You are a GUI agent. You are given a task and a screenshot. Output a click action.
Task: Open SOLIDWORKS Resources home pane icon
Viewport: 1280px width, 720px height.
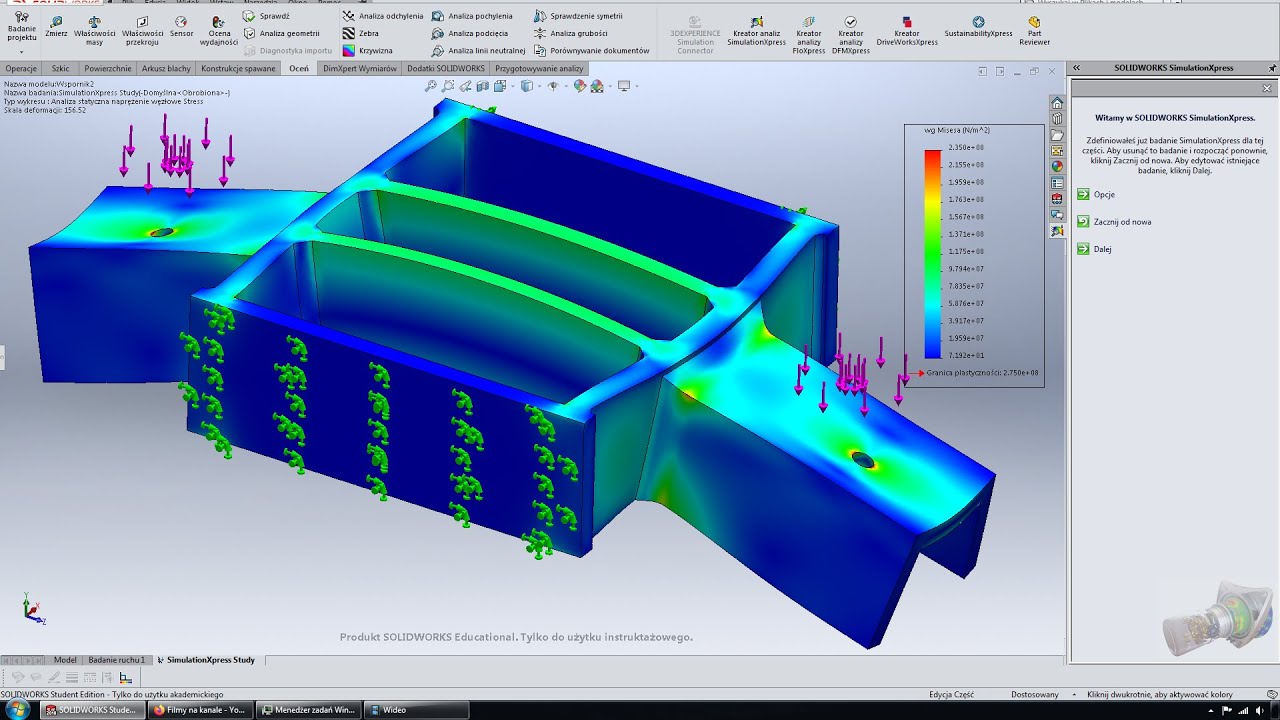click(1057, 103)
